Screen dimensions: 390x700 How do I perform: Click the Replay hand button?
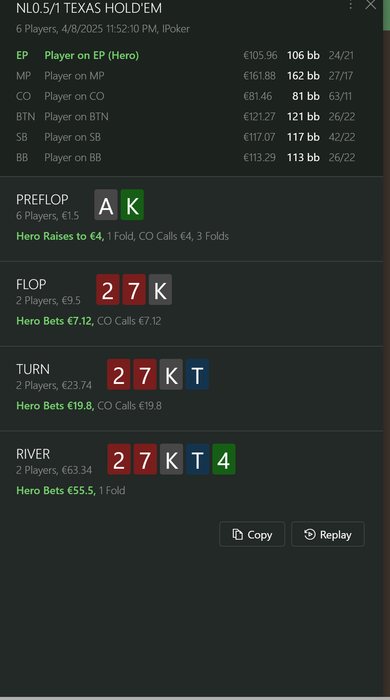[328, 534]
